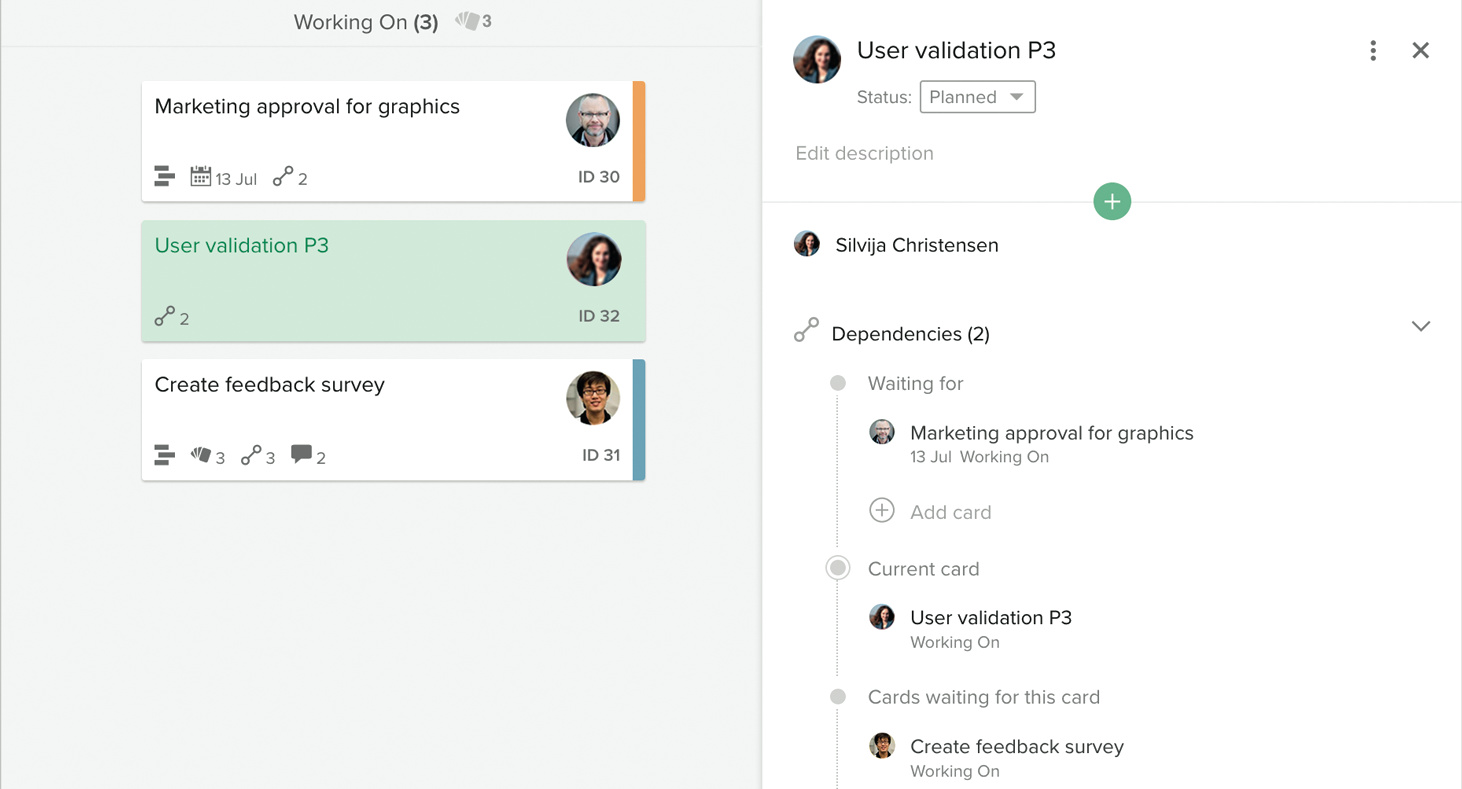Viewport: 1462px width, 789px height.
Task: Collapse the Dependencies section chevron
Action: [1420, 327]
